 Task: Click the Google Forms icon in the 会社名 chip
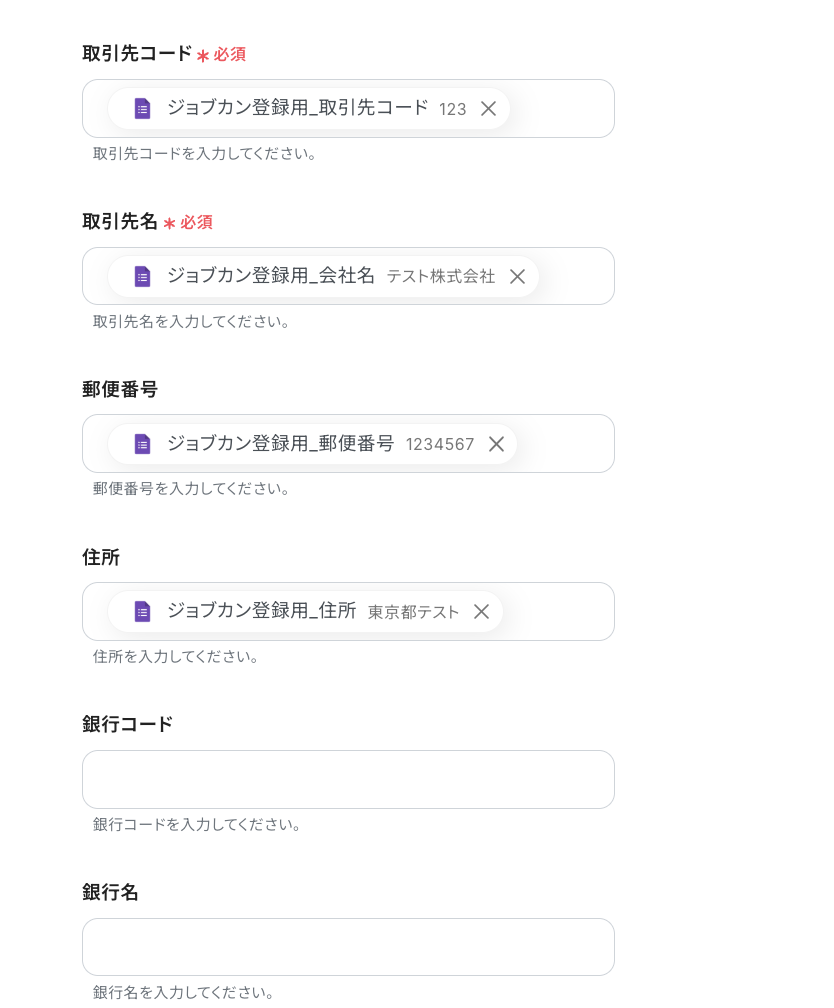pyautogui.click(x=142, y=277)
